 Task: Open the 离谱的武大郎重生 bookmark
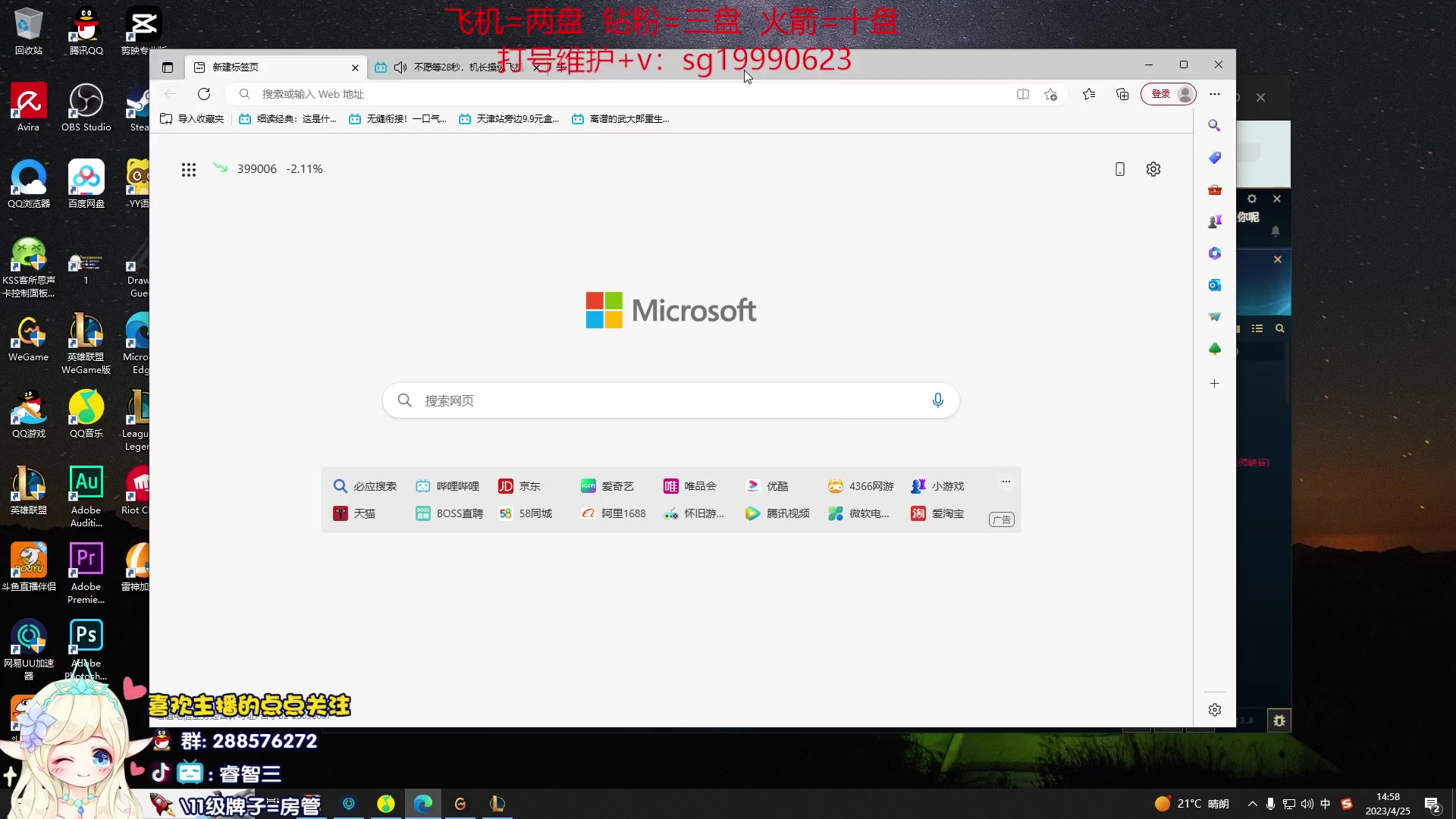(620, 119)
